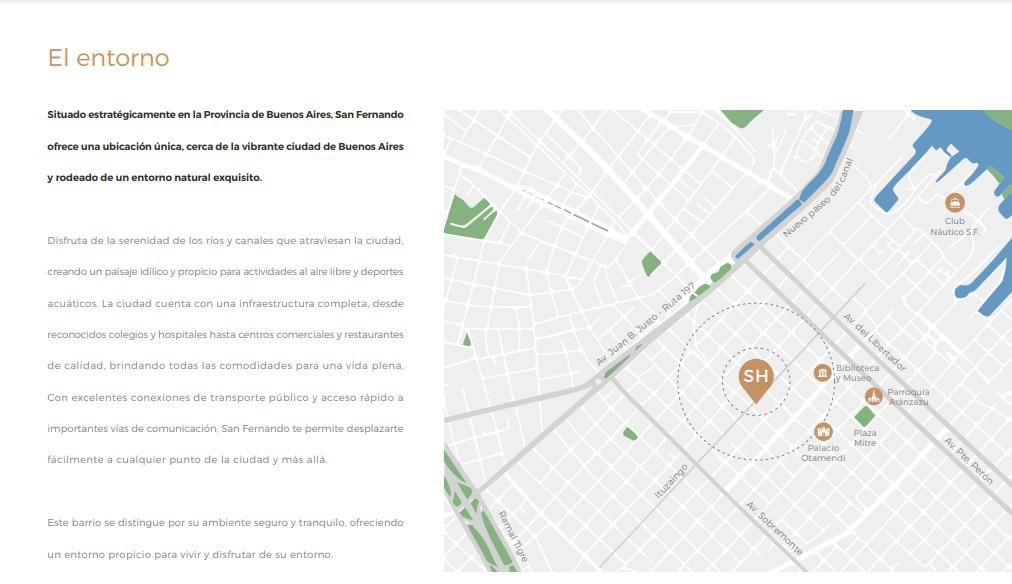Click the Biblioteca y Museo label
1012x584 pixels.
856,373
